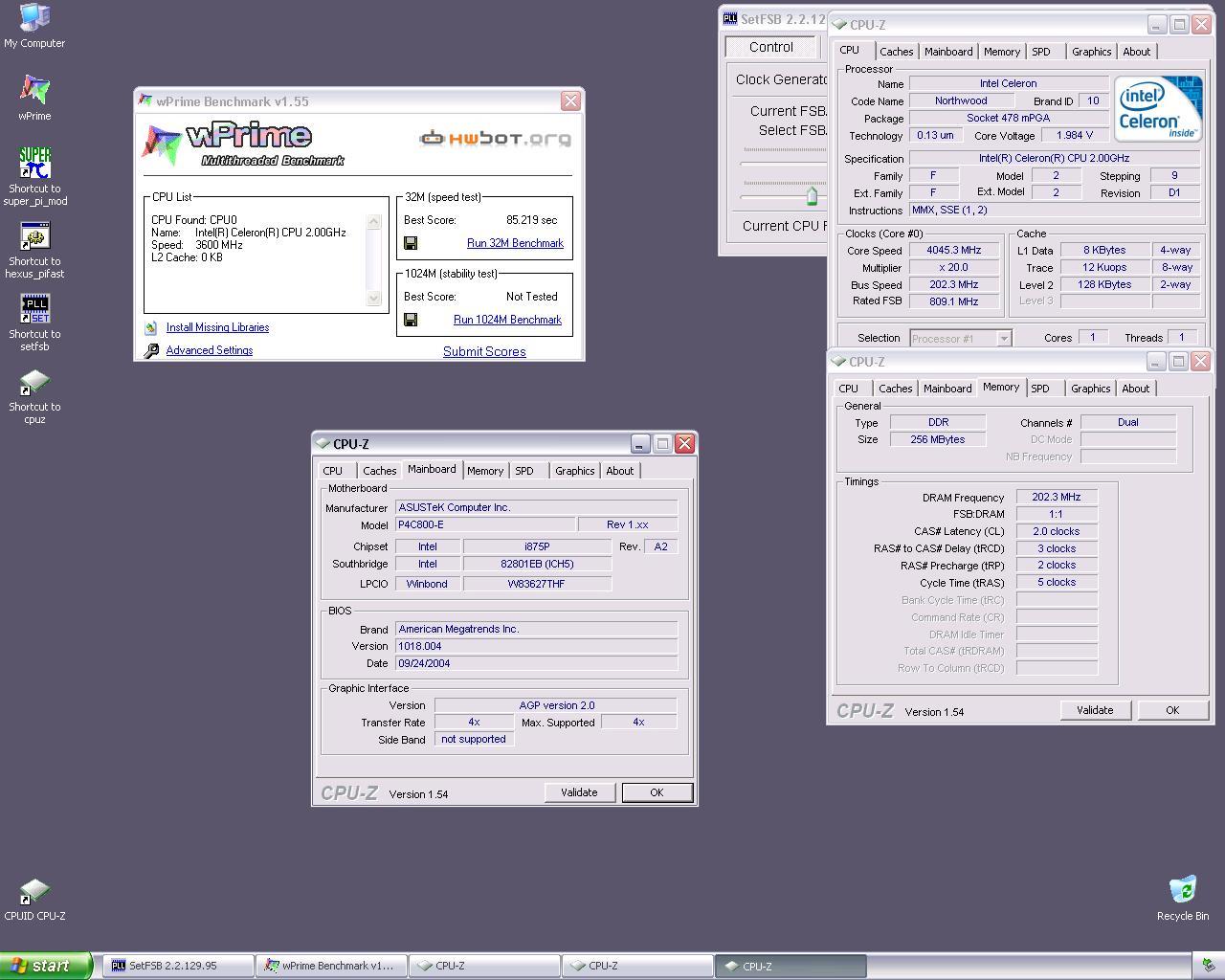Click BIOS Date field 09/24/2004
This screenshot has width=1225, height=980.
coord(536,663)
